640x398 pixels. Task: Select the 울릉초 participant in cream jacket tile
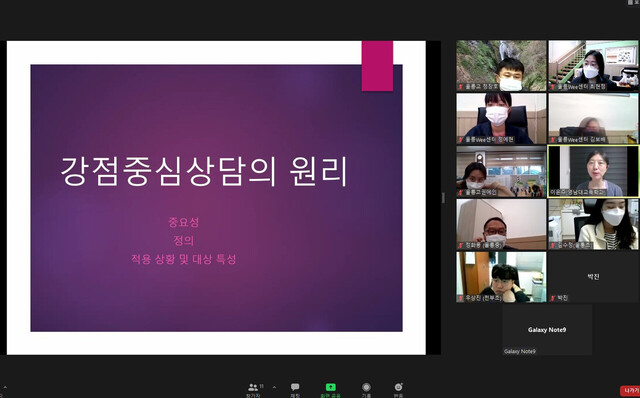[x=593, y=224]
